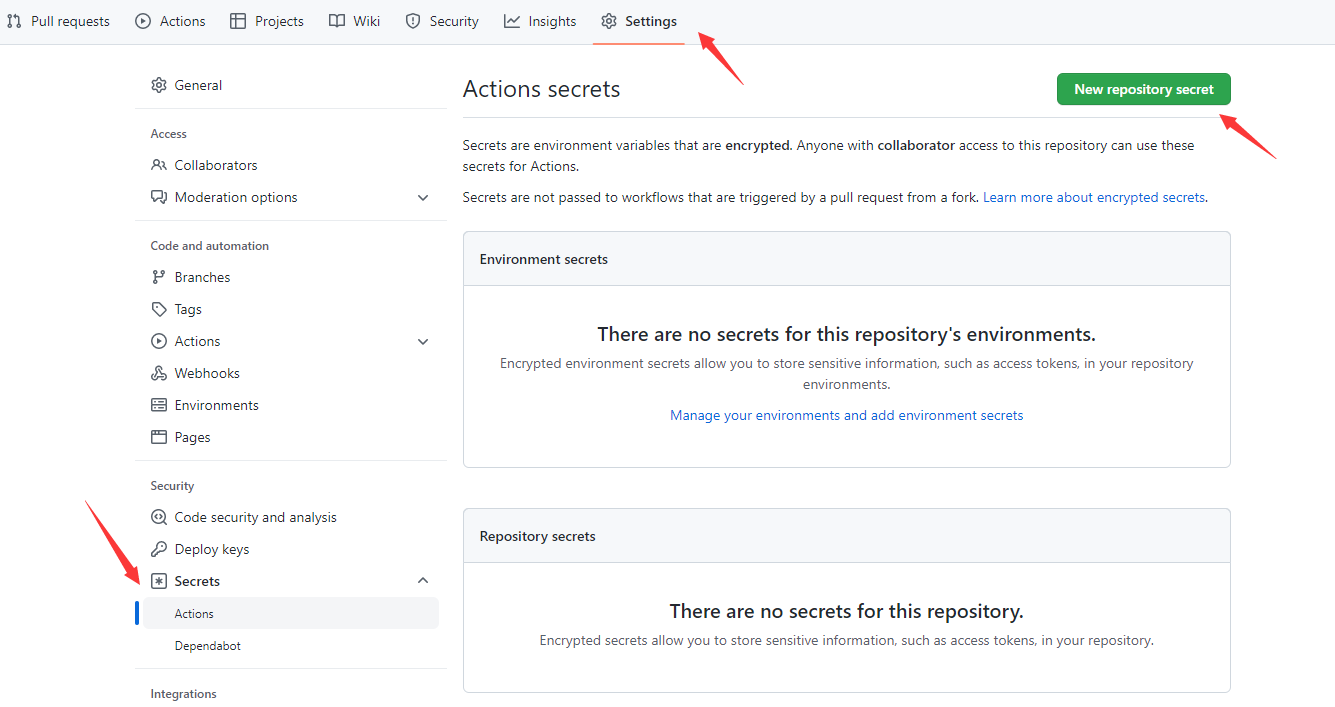Expand the Actions settings section
This screenshot has height=707, width=1335.
[x=422, y=341]
